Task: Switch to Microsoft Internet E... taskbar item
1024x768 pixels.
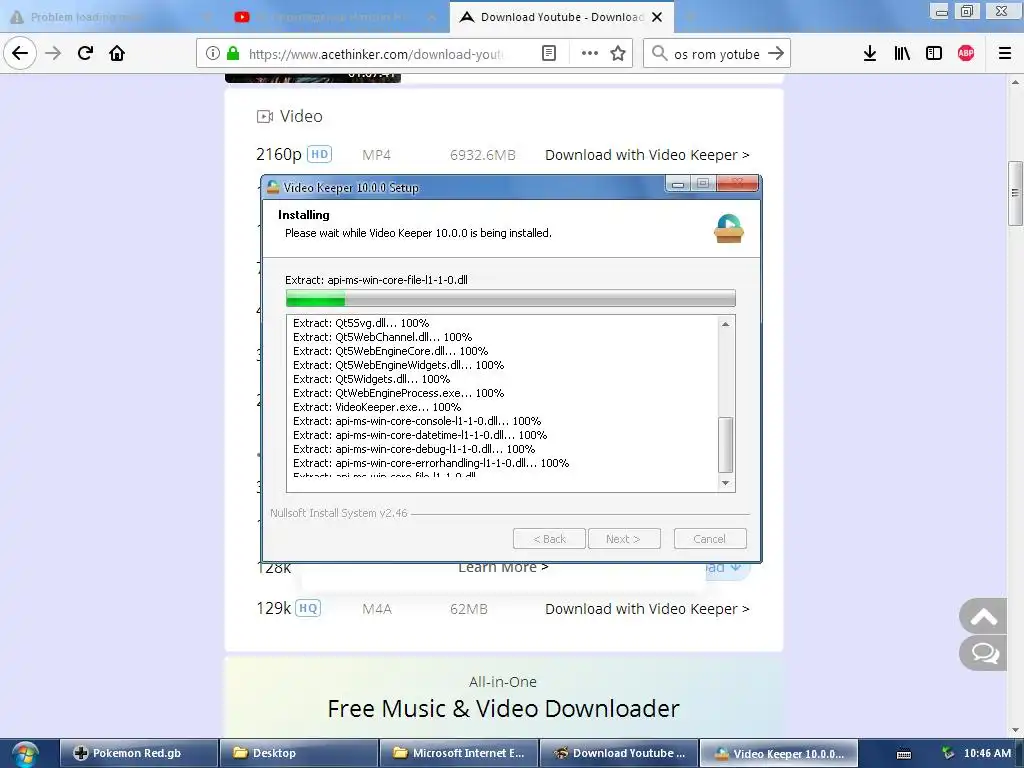Action: pyautogui.click(x=459, y=754)
